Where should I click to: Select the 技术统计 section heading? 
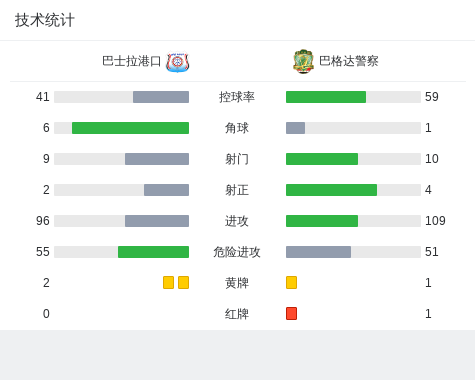click(x=45, y=20)
